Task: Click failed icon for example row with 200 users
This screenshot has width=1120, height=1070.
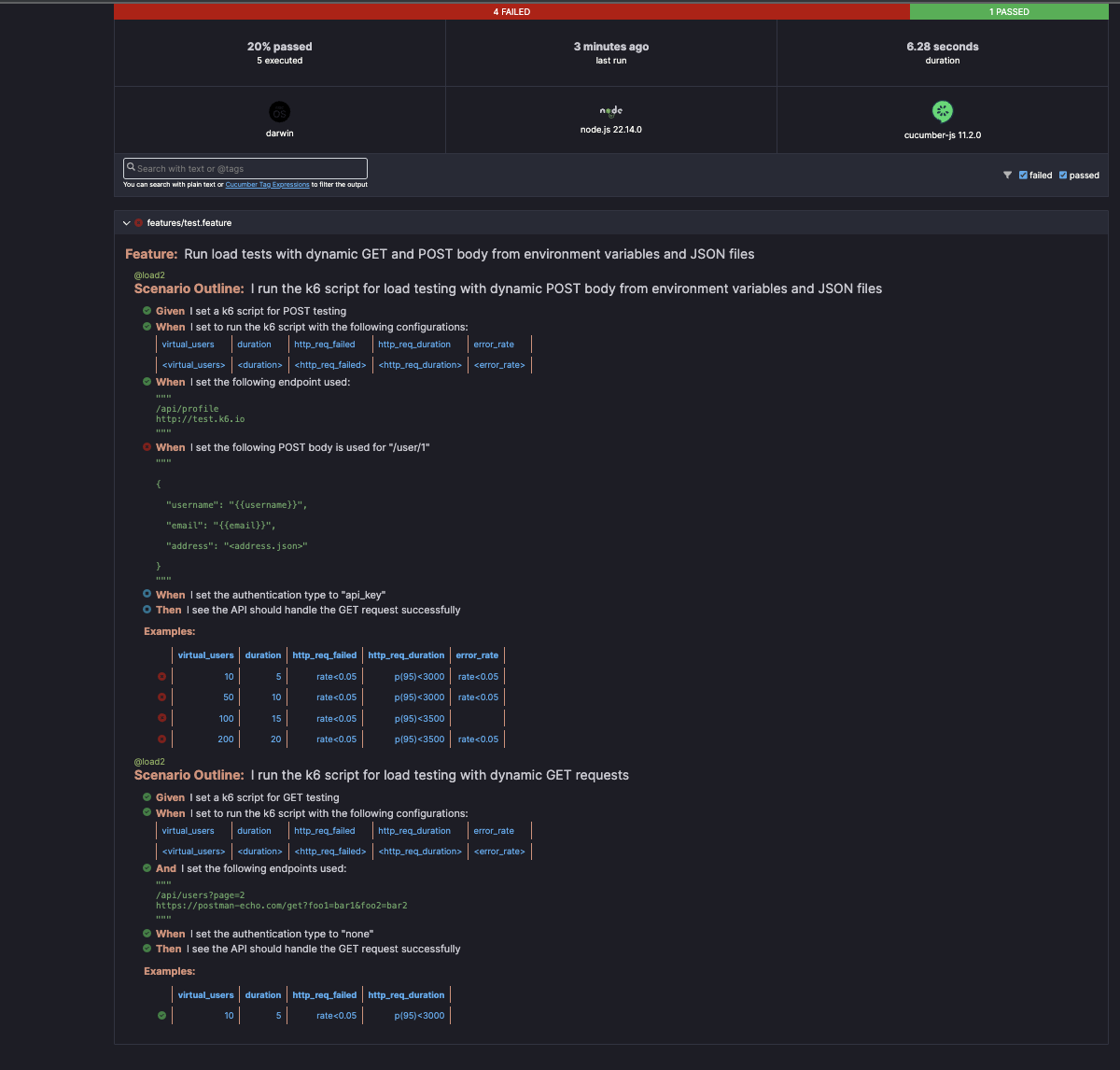Action: click(x=161, y=739)
